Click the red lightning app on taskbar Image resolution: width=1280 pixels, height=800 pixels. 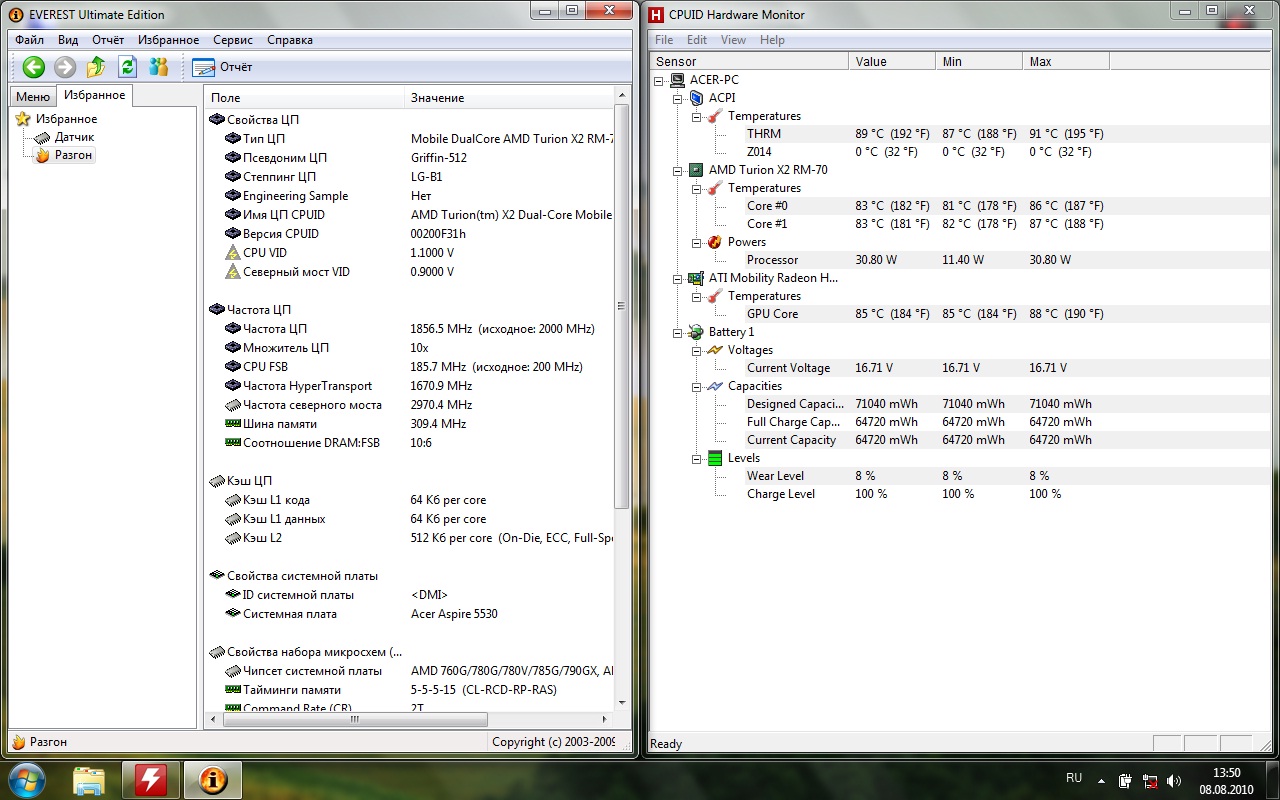point(150,778)
